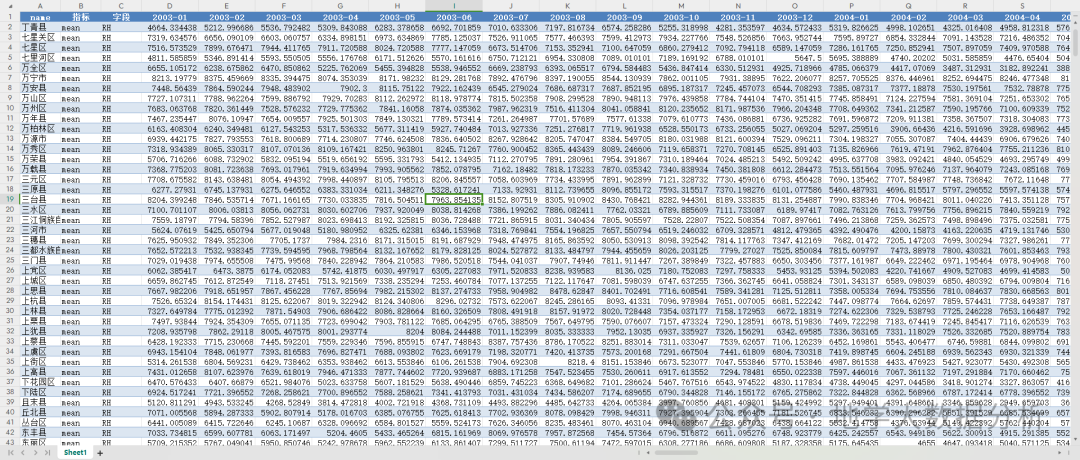Open the Sheet1 tab

[x=76, y=453]
